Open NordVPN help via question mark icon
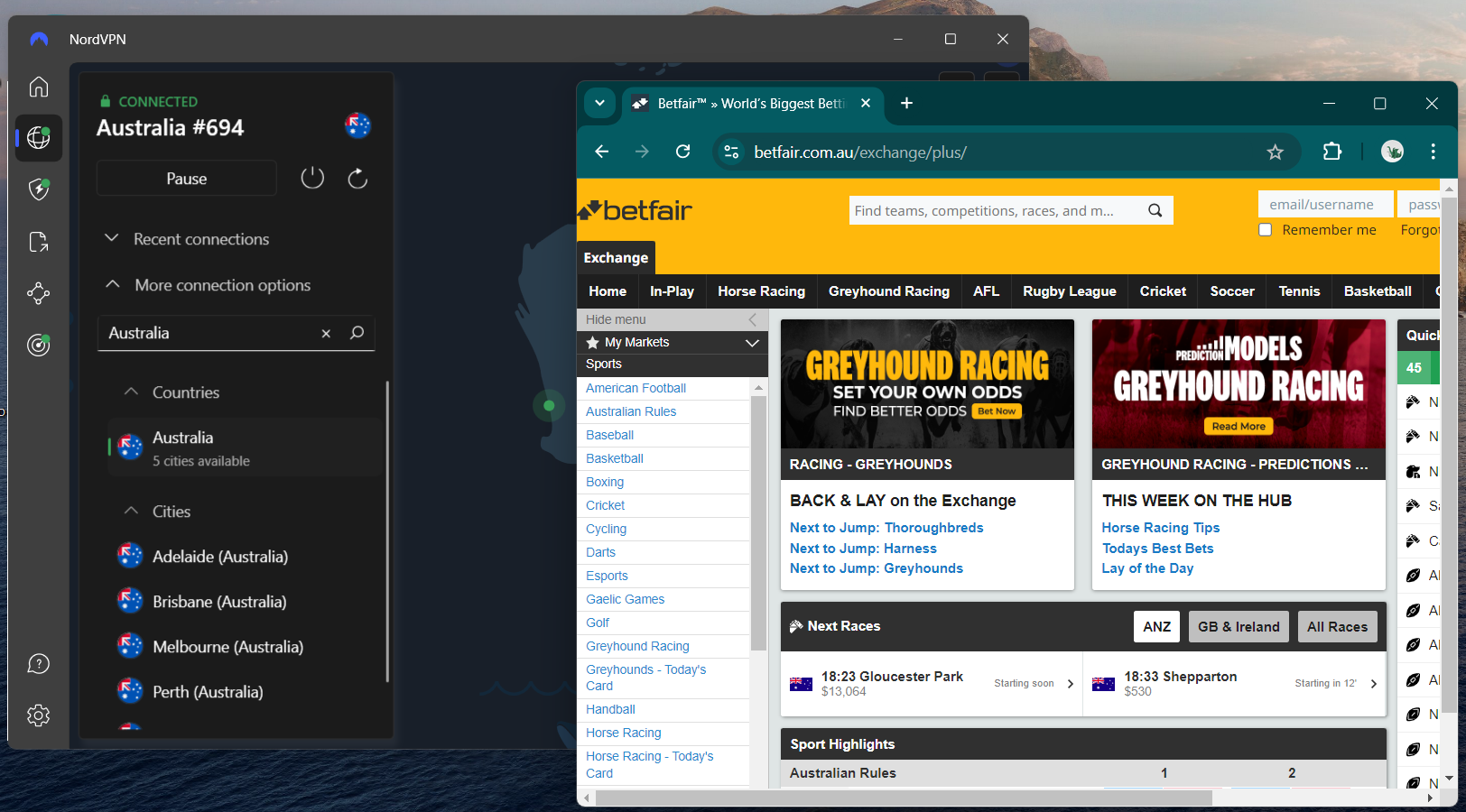The height and width of the screenshot is (812, 1466). (x=38, y=663)
